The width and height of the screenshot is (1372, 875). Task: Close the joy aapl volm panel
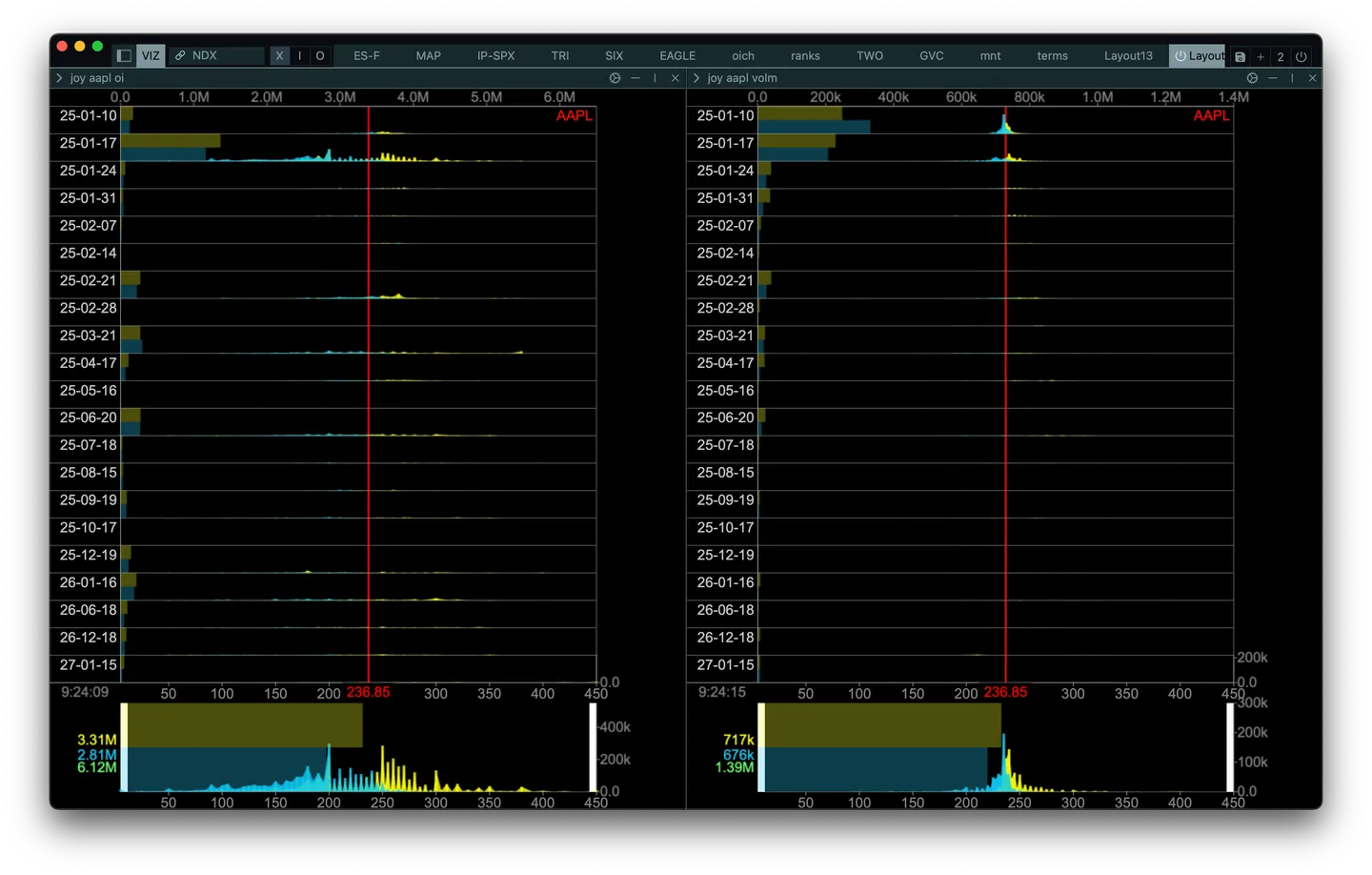coord(1313,78)
